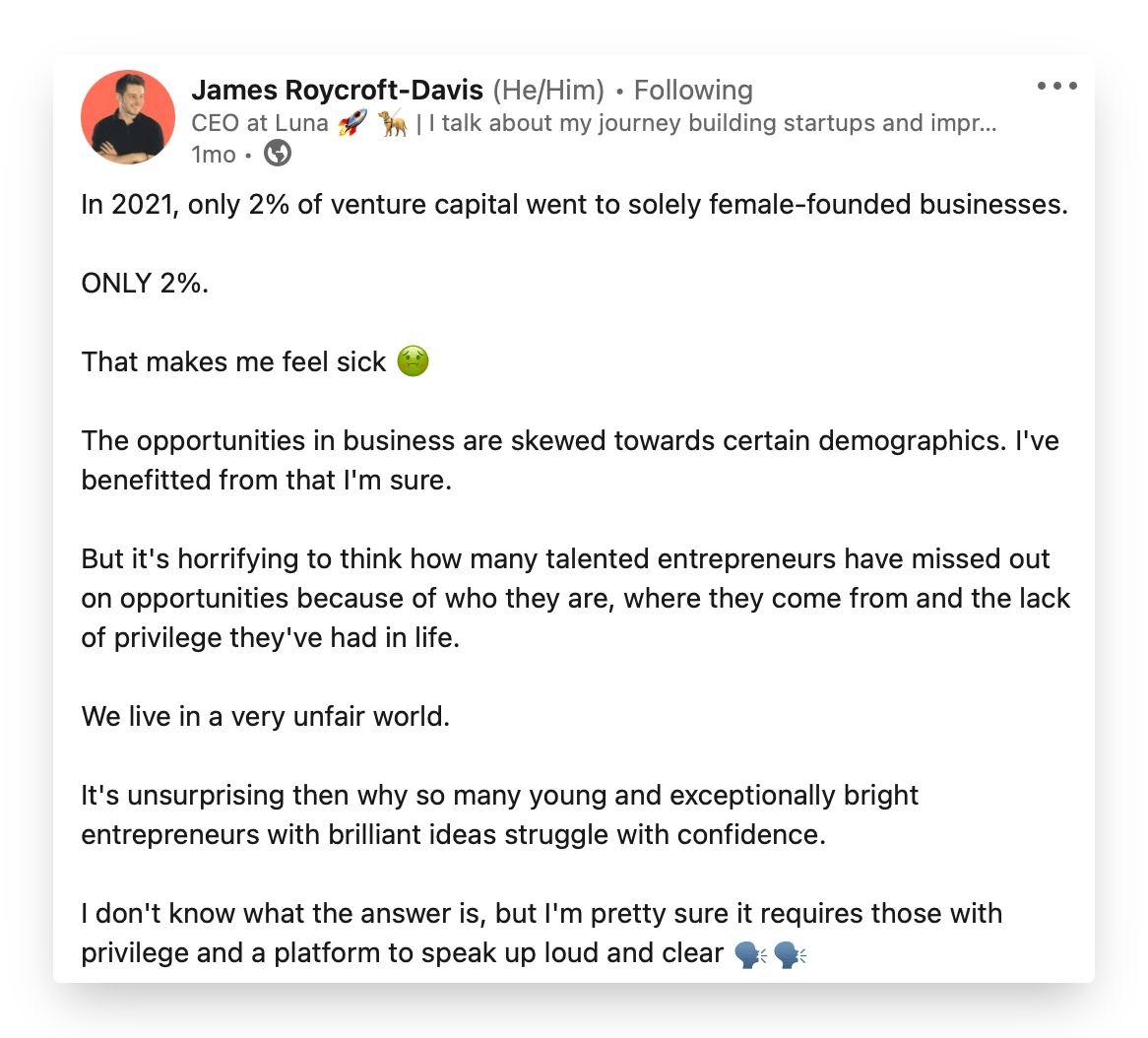Image resolution: width=1148 pixels, height=1038 pixels.
Task: Open James Roycroft-Davis profile name link
Action: pyautogui.click(x=337, y=90)
